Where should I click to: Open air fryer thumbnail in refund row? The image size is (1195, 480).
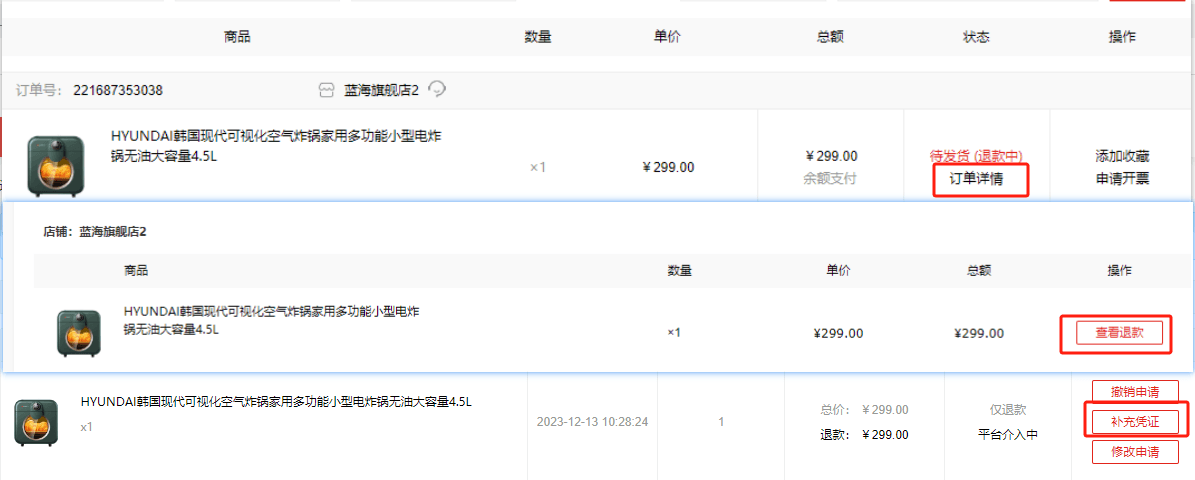pos(37,421)
